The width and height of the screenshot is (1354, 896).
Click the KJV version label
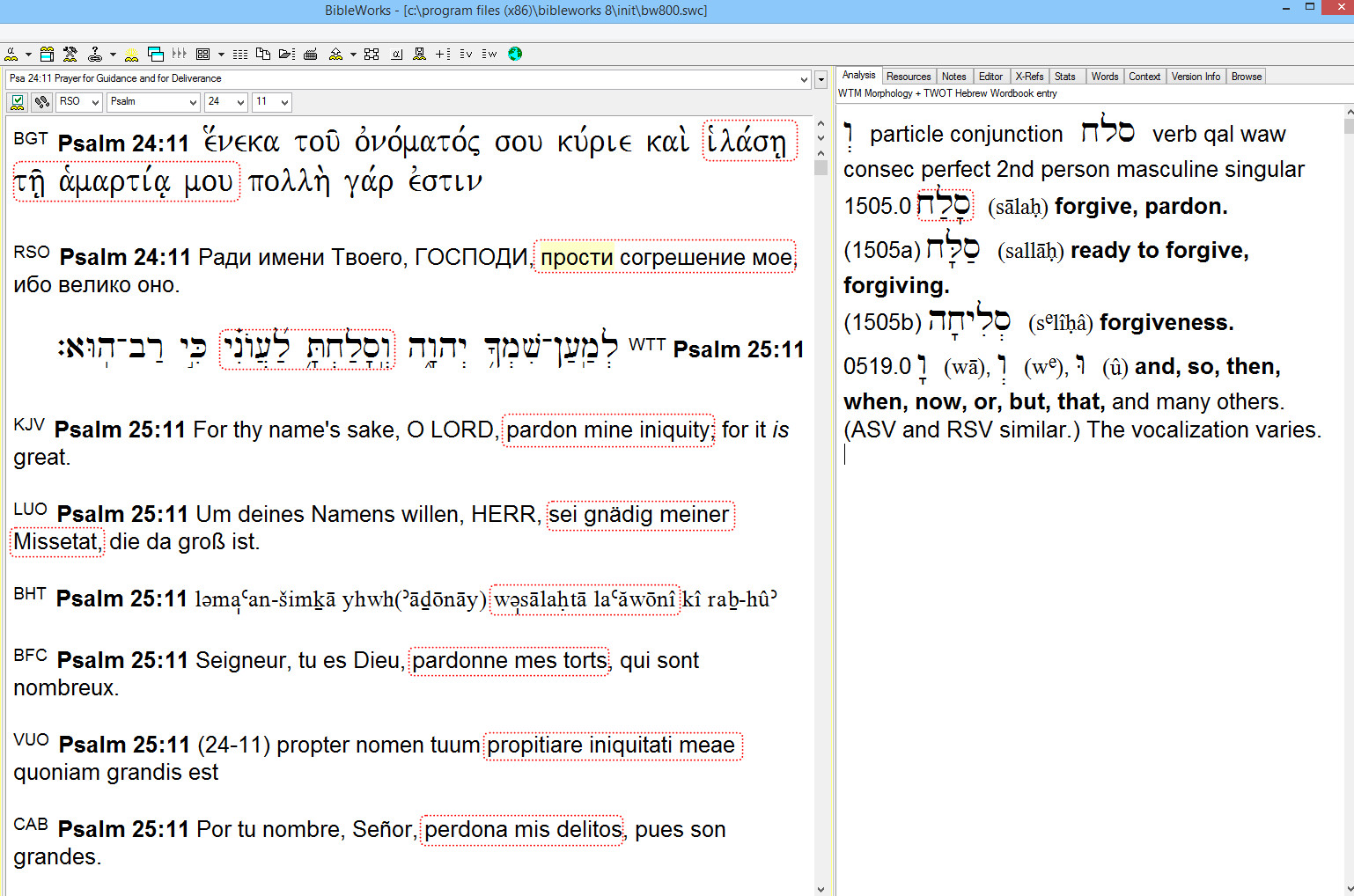[29, 424]
